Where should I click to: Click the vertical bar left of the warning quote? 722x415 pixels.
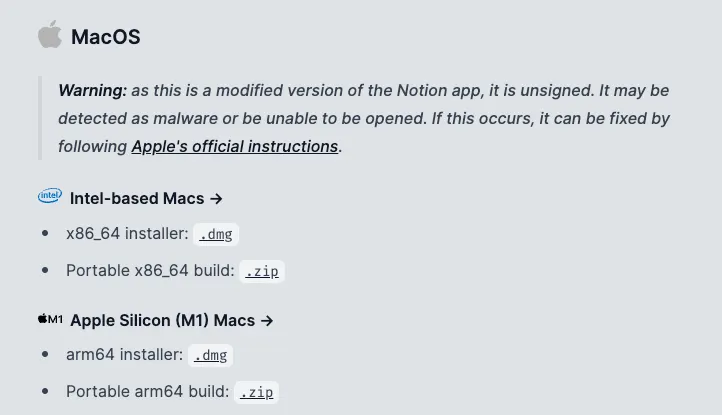pos(40,118)
